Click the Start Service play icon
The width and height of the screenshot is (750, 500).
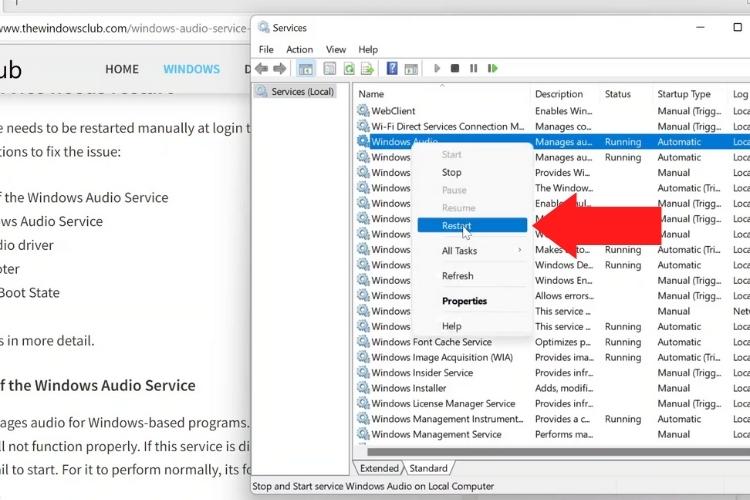pyautogui.click(x=437, y=68)
